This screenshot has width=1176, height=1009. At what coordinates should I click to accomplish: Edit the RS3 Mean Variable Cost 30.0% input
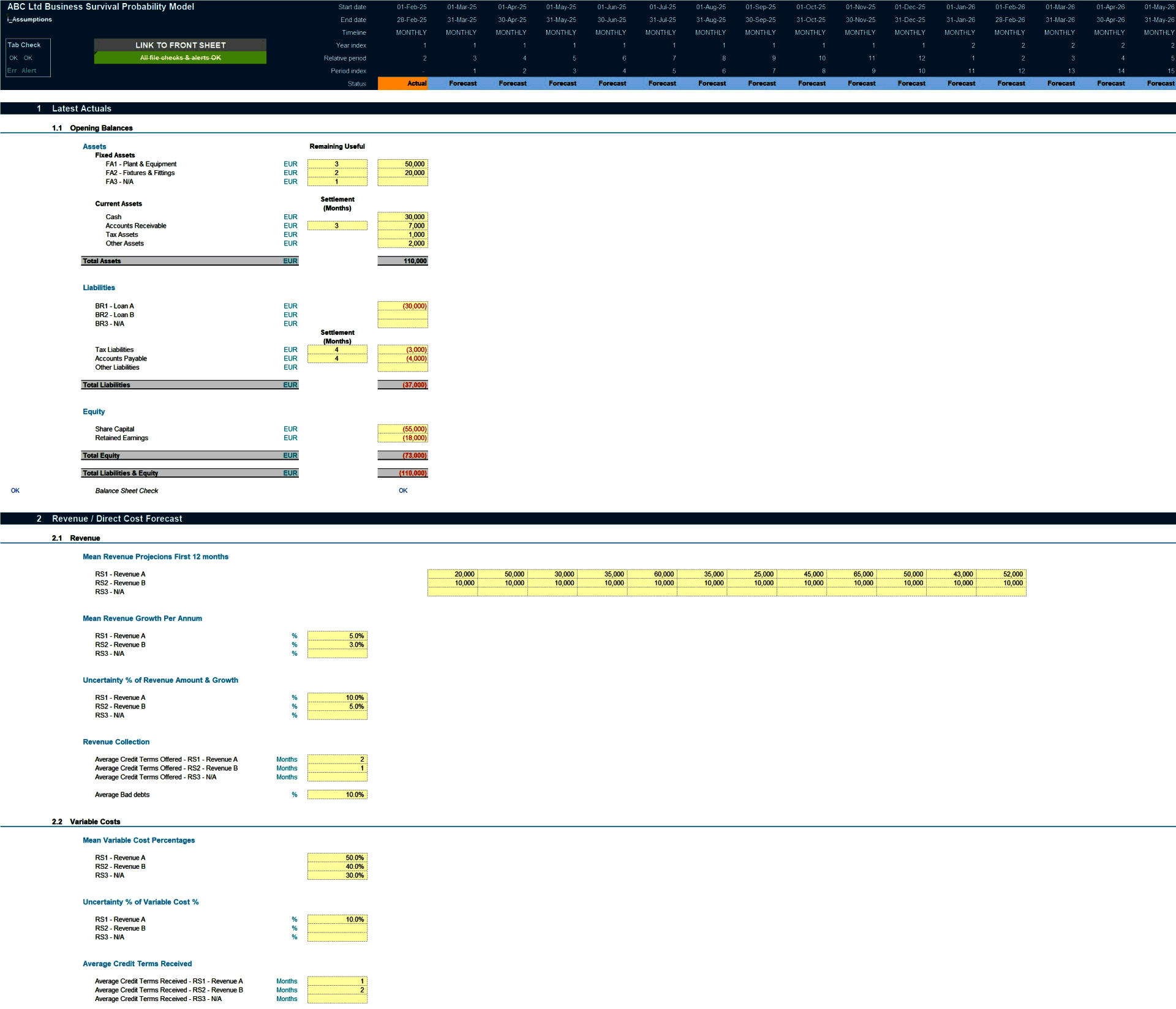click(337, 875)
